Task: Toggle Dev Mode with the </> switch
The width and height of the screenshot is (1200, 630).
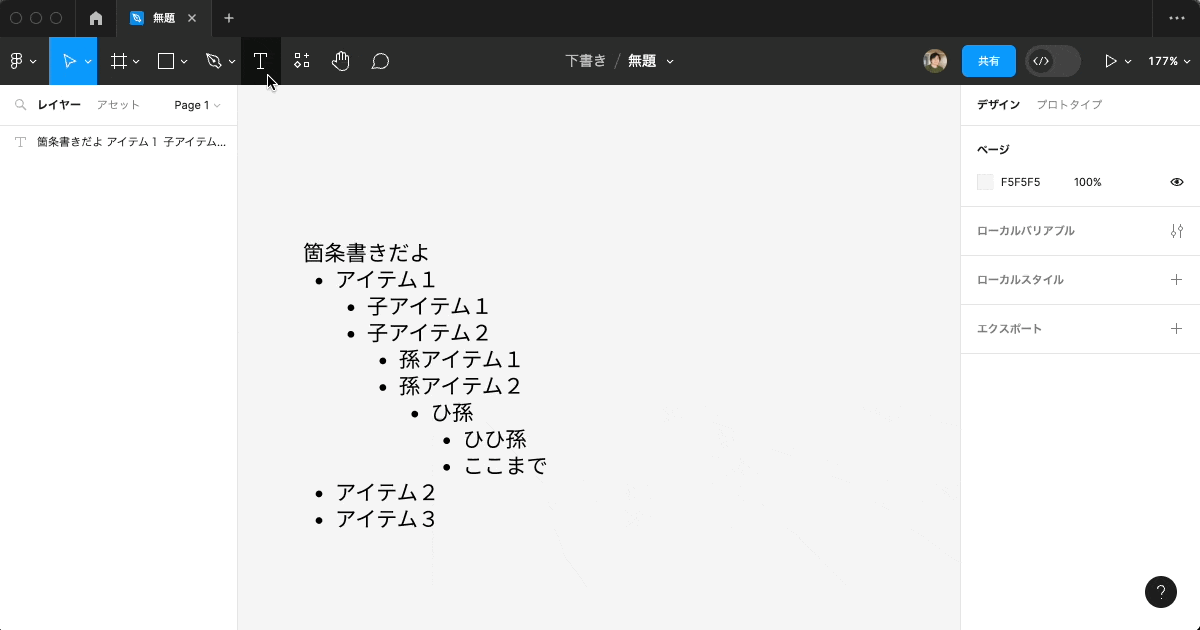Action: (x=1051, y=61)
